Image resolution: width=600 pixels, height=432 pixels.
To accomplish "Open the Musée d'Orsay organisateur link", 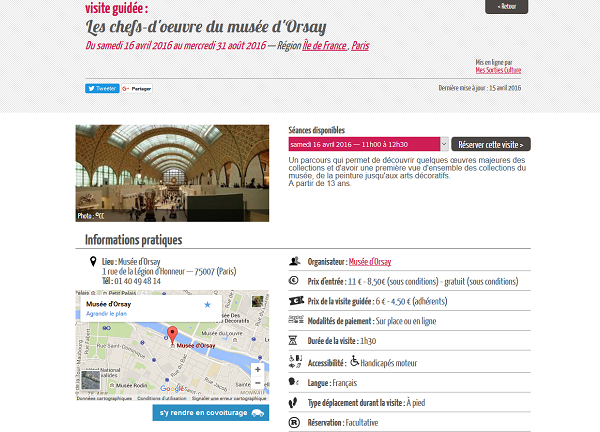I will click(x=370, y=262).
